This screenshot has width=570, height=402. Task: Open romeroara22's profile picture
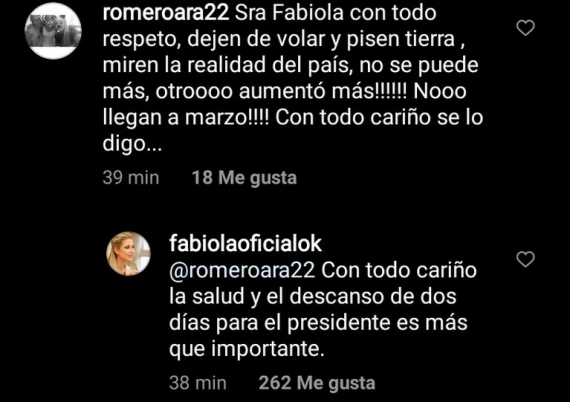click(x=53, y=31)
